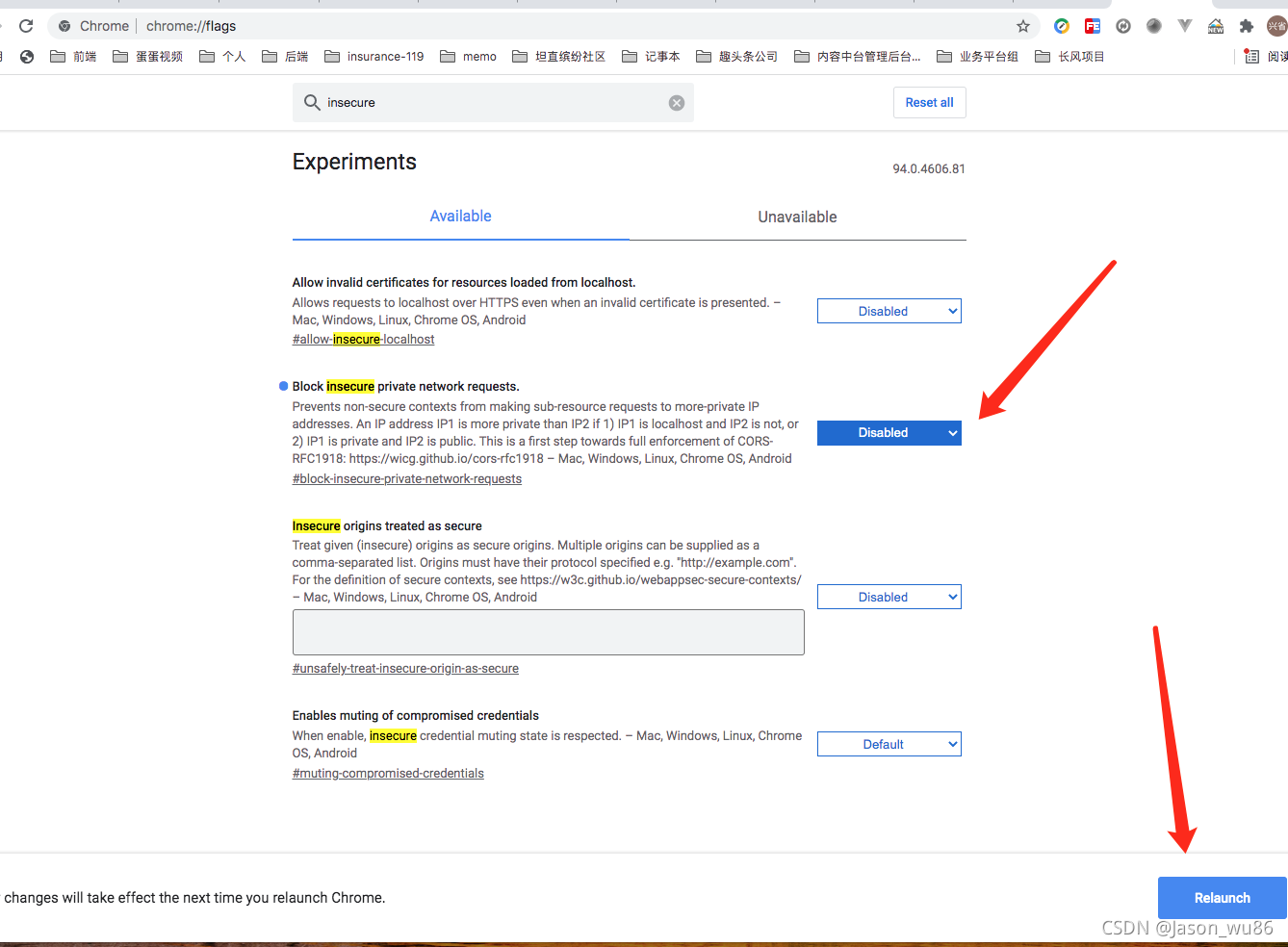Screen dimensions: 1288x947
Task: Select the Available tab
Action: (x=460, y=217)
